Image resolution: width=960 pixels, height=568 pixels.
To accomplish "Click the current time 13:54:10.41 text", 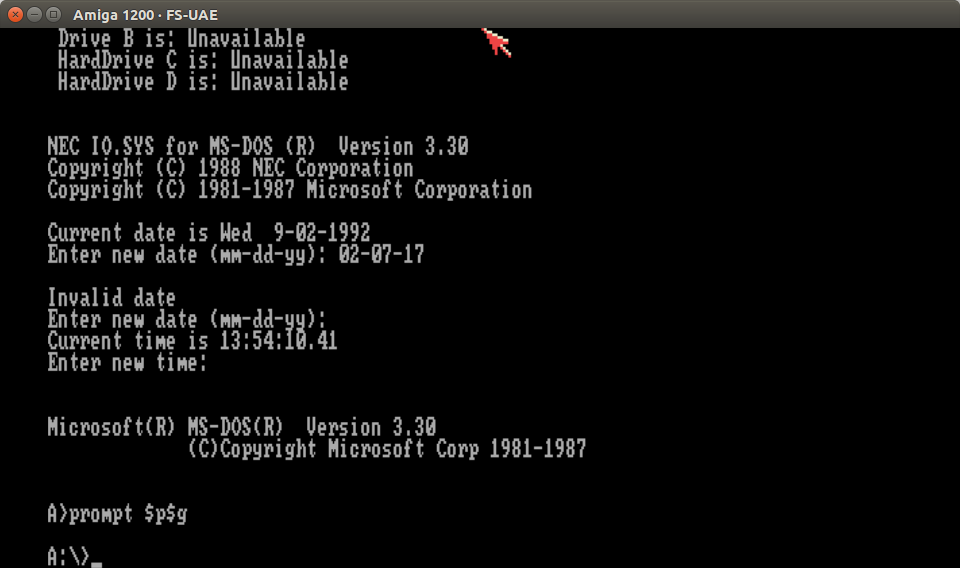I will 278,341.
